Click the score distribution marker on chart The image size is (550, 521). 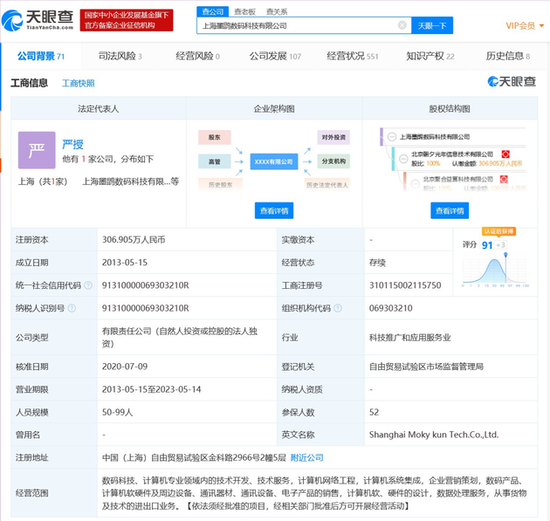(x=505, y=255)
